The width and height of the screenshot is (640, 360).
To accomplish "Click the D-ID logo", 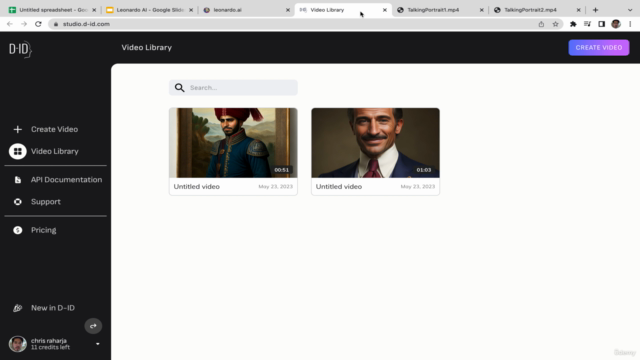I will coord(20,49).
